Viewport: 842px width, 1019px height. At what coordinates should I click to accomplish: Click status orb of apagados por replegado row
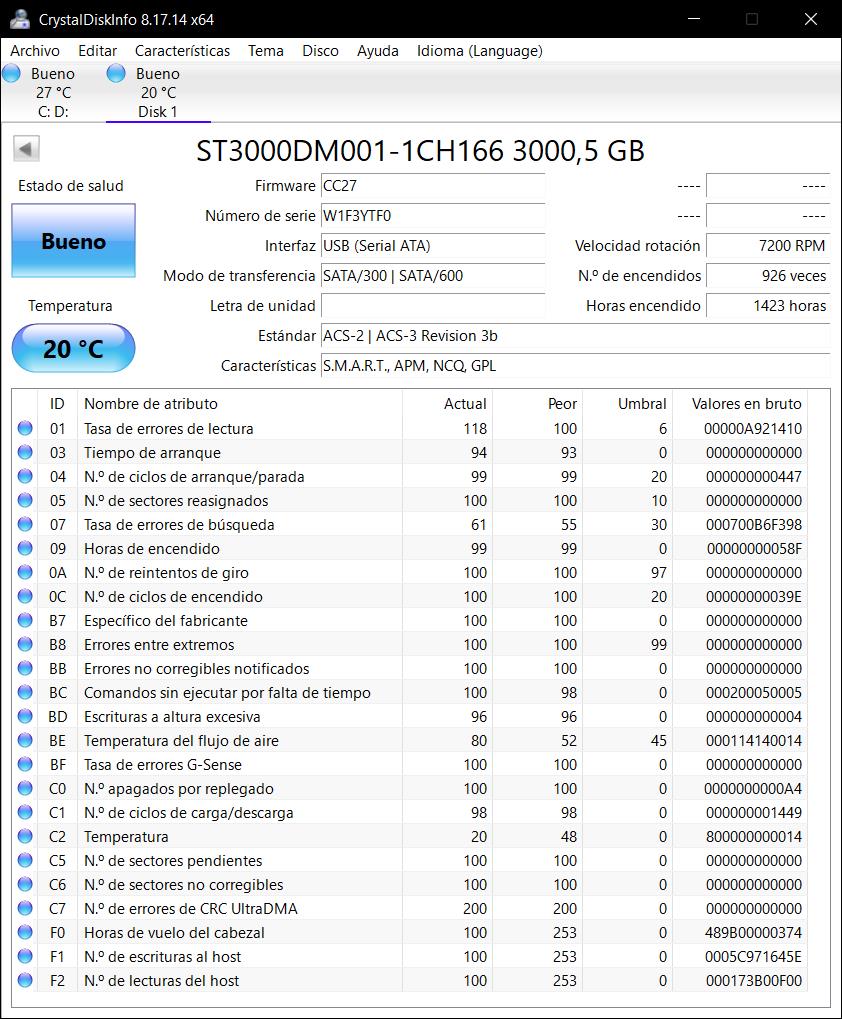25,789
